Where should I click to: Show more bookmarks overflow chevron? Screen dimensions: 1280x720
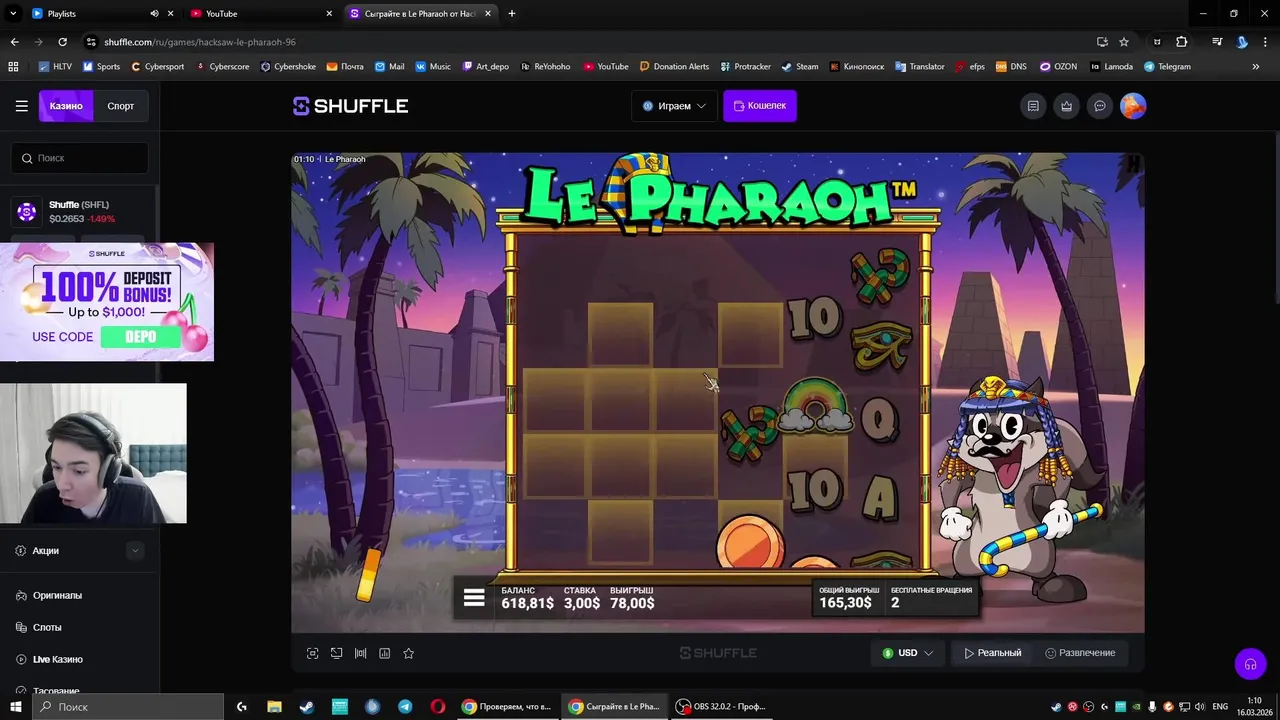(1256, 67)
